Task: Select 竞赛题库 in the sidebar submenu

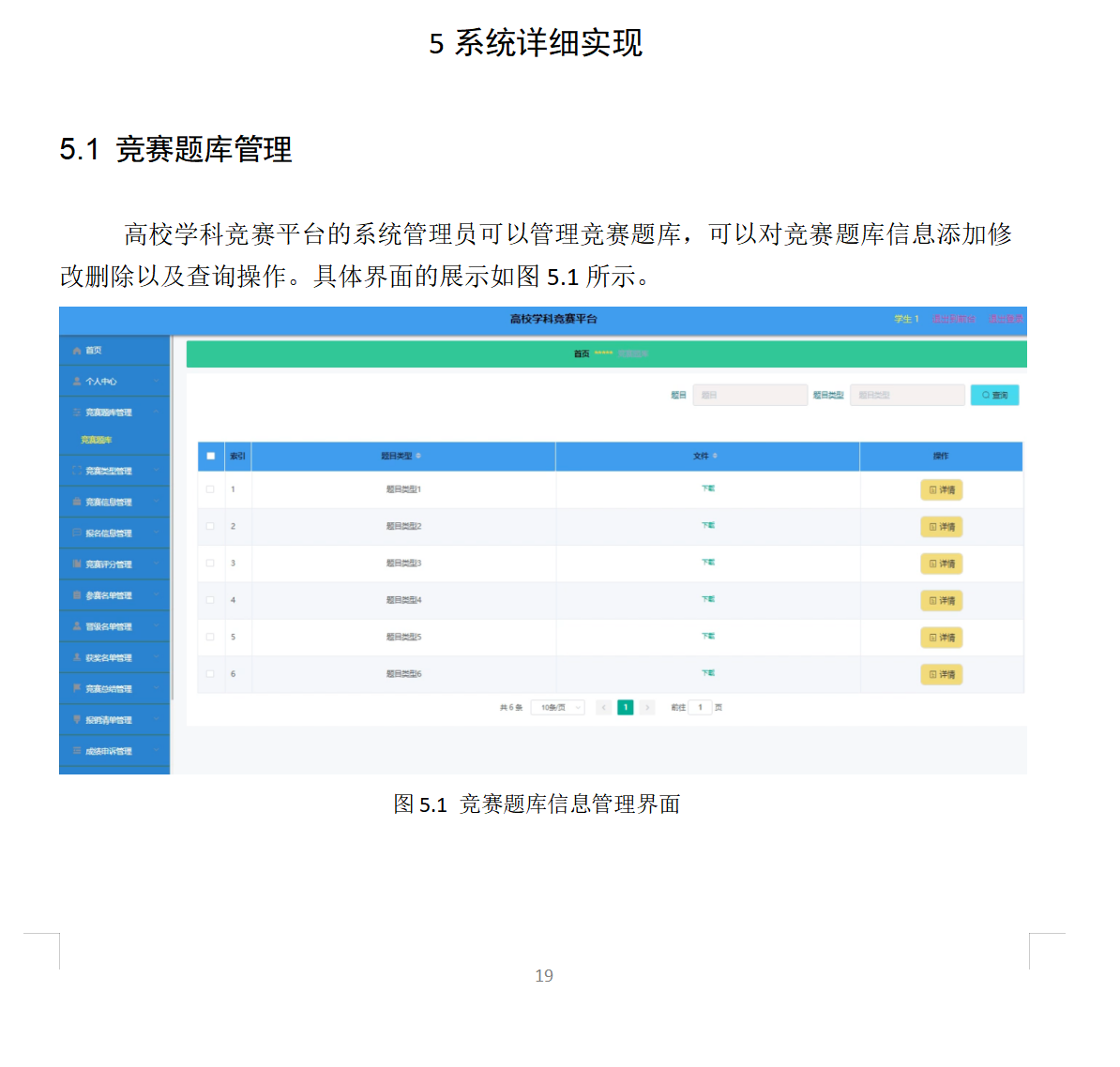Action: (x=97, y=438)
